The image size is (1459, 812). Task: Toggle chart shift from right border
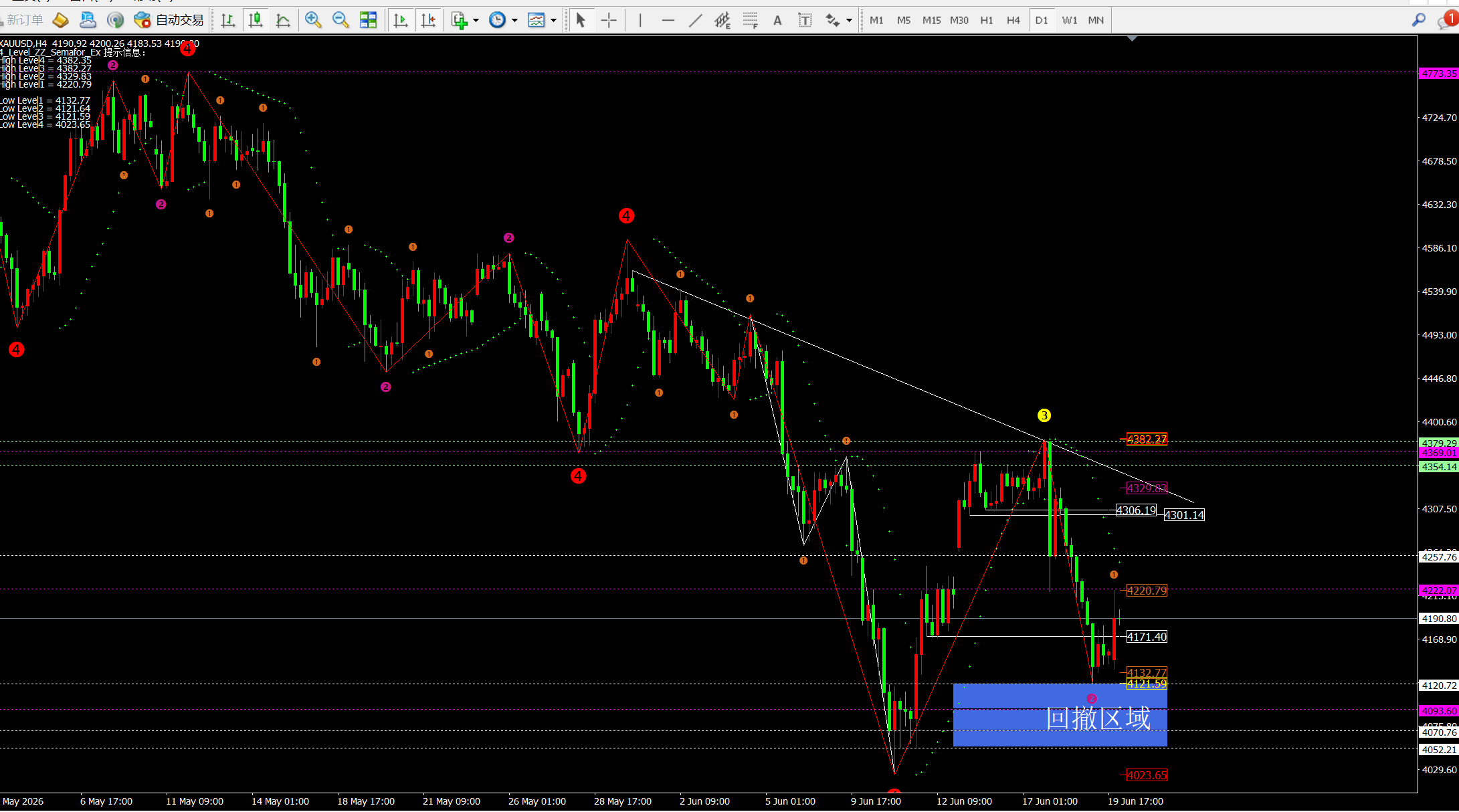(428, 20)
